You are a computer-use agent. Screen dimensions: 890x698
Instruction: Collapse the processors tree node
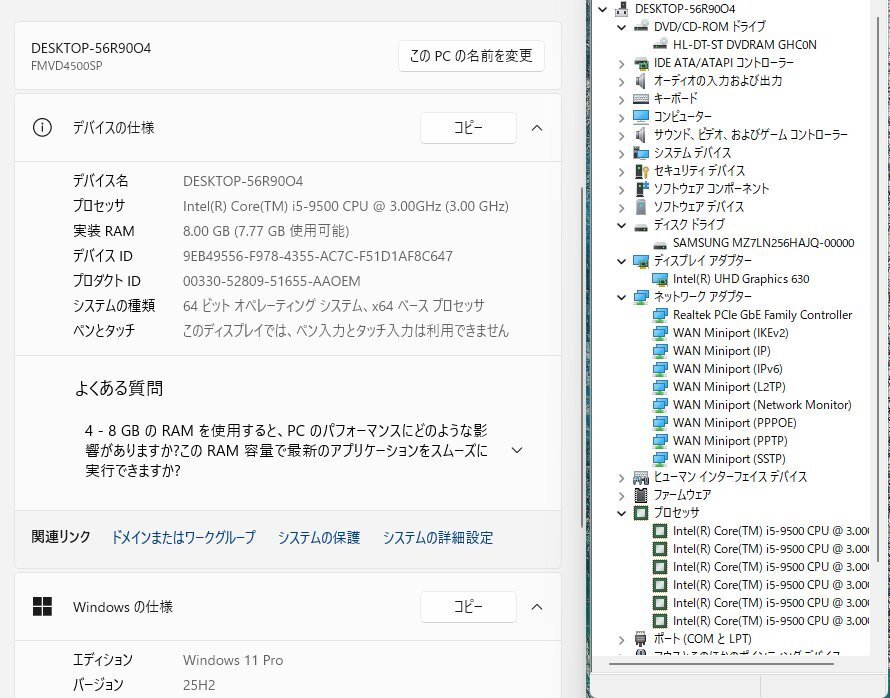click(622, 513)
